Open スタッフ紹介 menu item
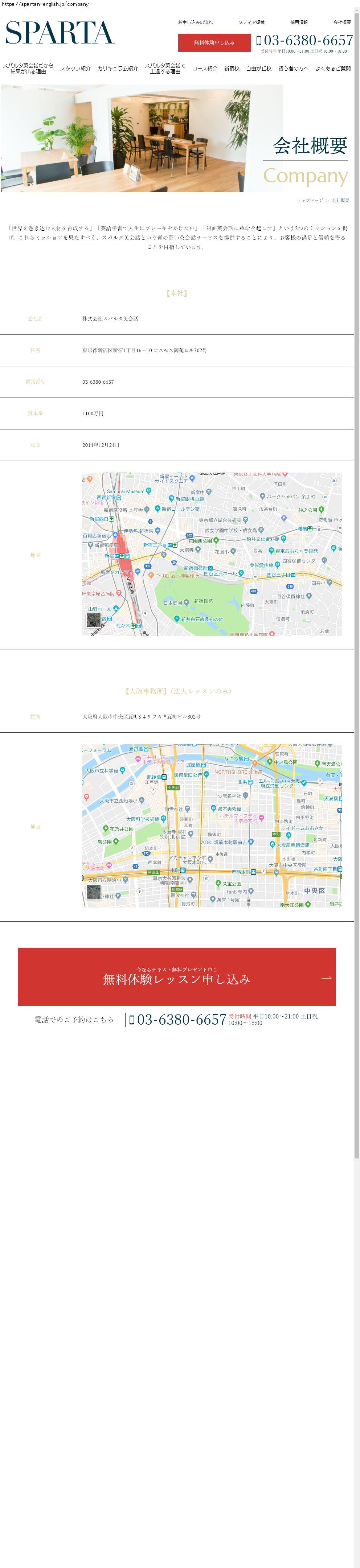This screenshot has width=360, height=1568. 75,68
